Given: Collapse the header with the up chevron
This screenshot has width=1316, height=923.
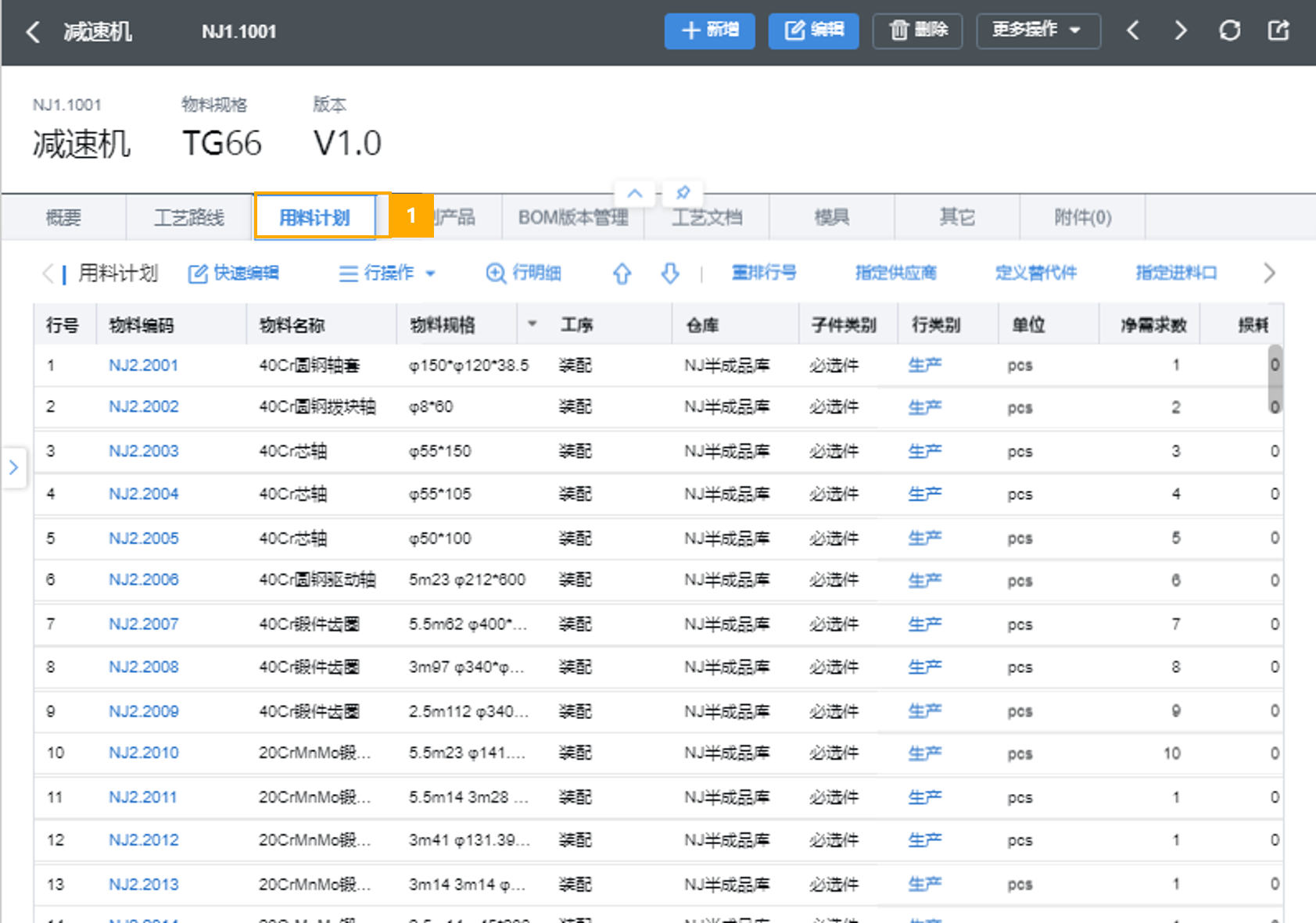Looking at the screenshot, I should click(635, 193).
